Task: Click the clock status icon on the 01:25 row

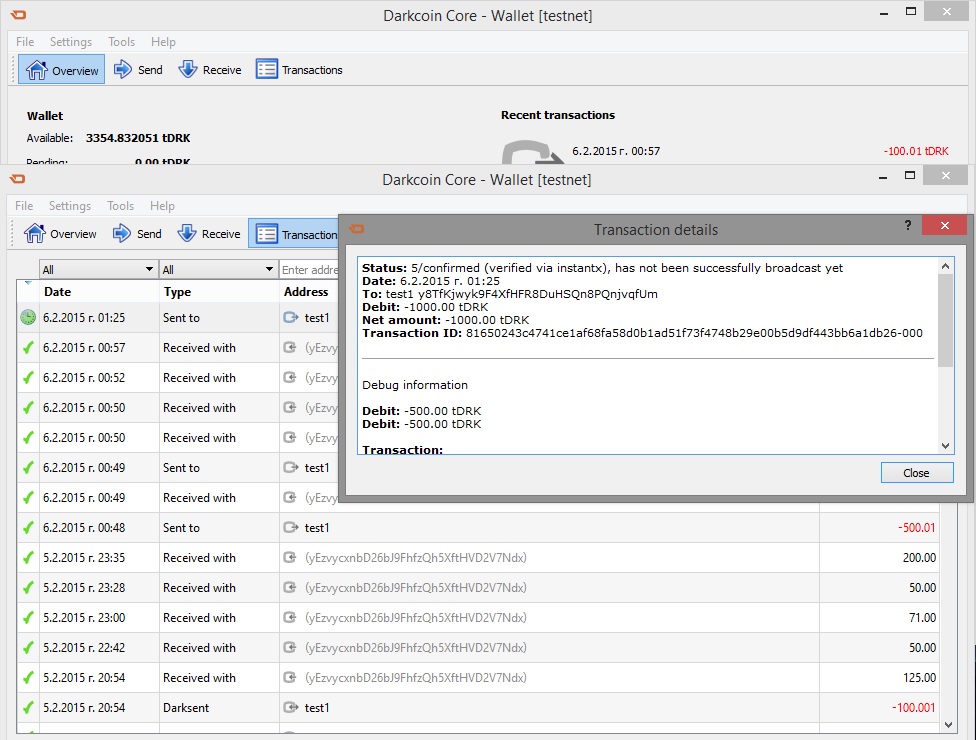Action: (x=28, y=317)
